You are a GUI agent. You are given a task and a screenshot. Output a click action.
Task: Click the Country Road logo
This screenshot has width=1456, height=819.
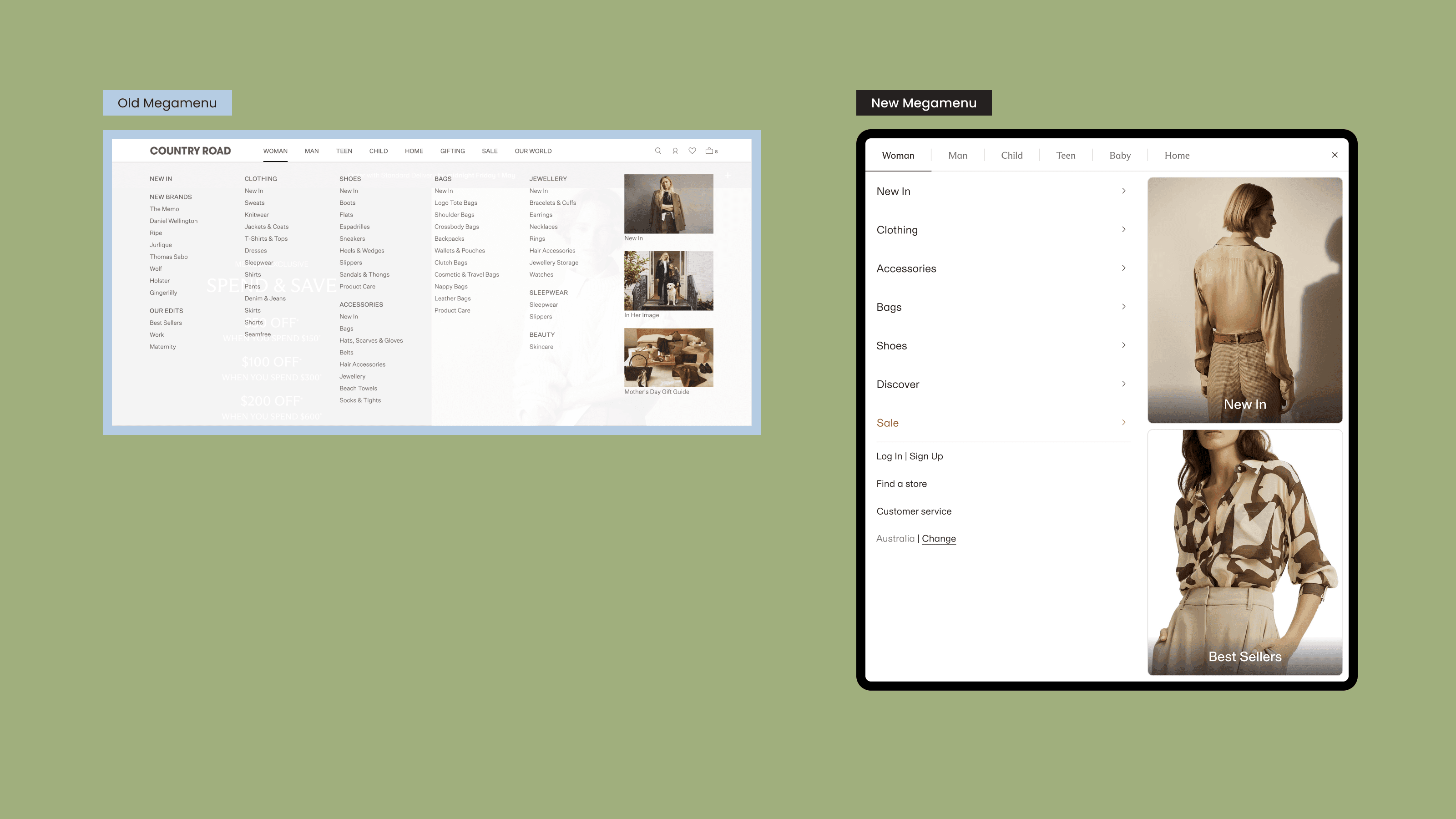tap(190, 151)
